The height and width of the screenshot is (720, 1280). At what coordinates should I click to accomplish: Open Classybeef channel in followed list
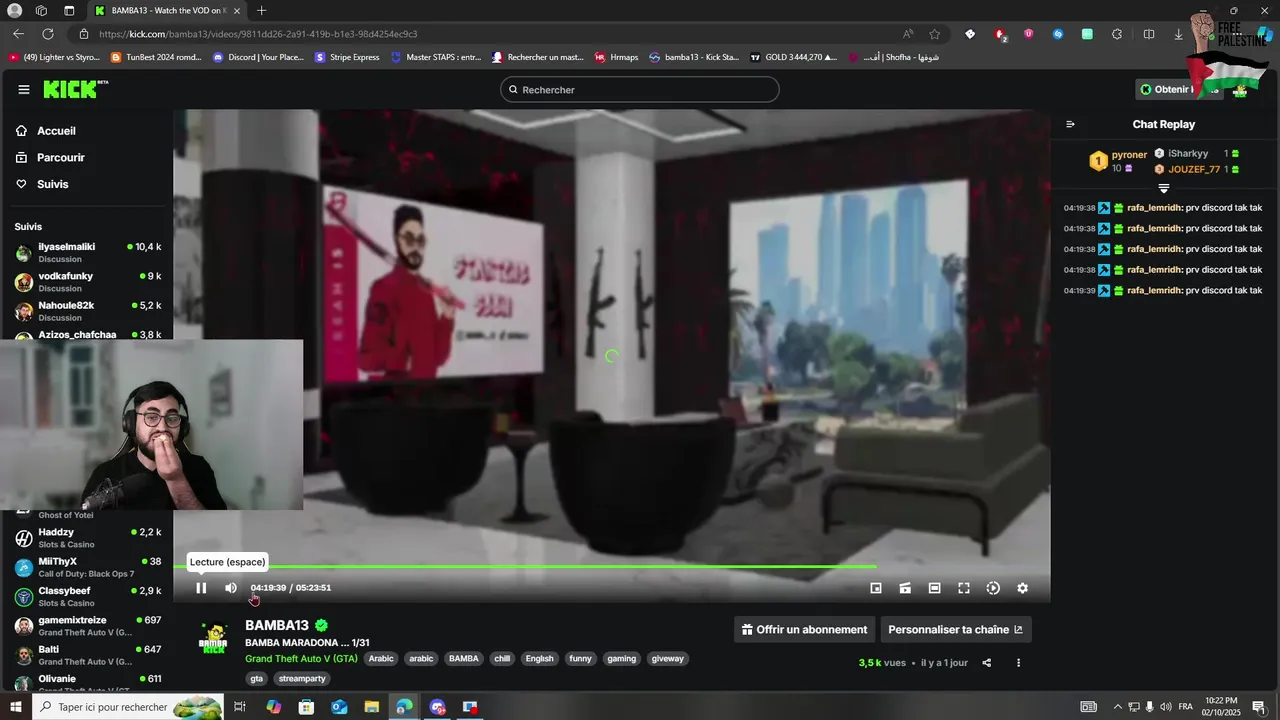[87, 596]
